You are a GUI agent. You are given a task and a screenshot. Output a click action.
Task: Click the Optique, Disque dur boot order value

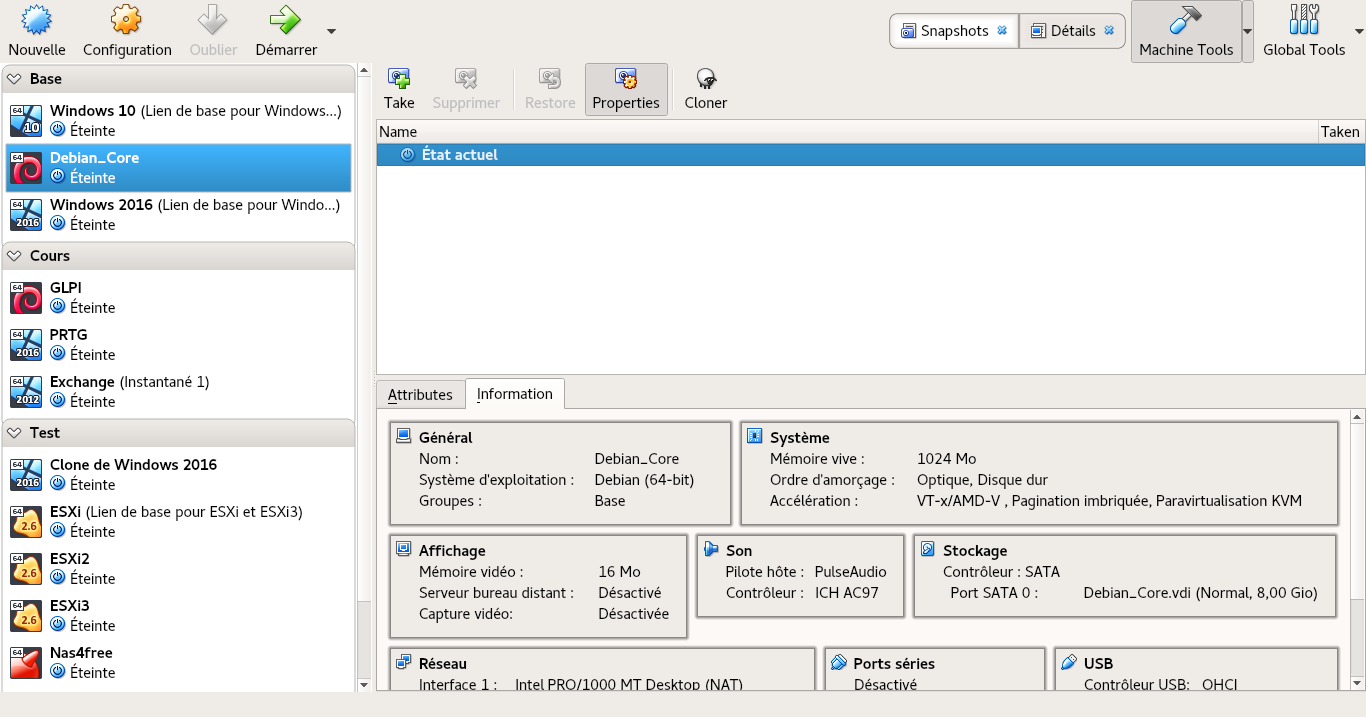[x=982, y=480]
